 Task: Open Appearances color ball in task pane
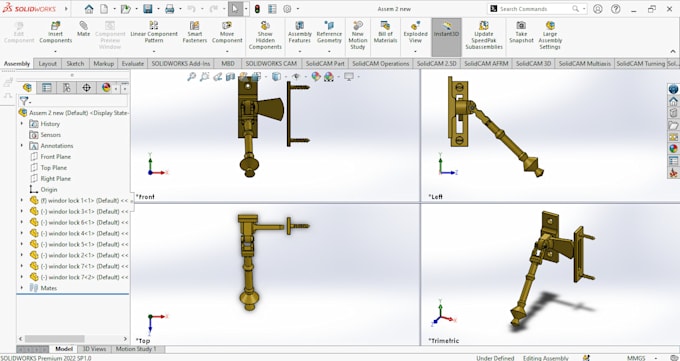point(673,148)
